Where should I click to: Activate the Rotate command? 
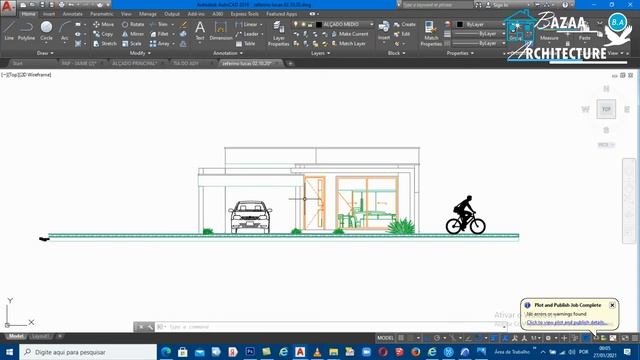pyautogui.click(x=133, y=24)
